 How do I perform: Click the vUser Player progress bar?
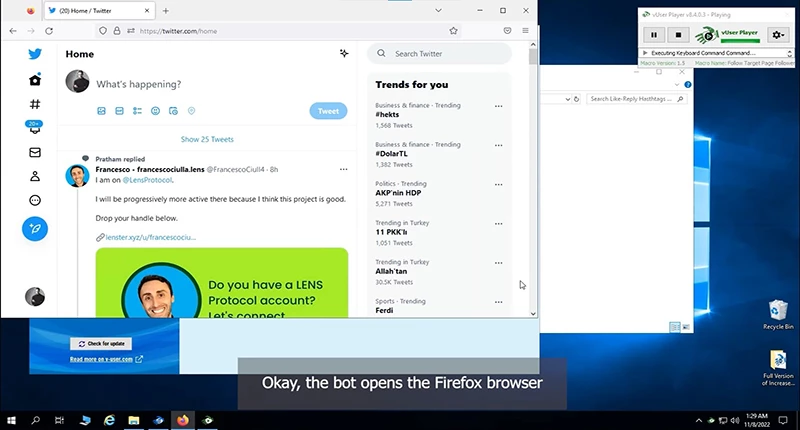(x=740, y=40)
